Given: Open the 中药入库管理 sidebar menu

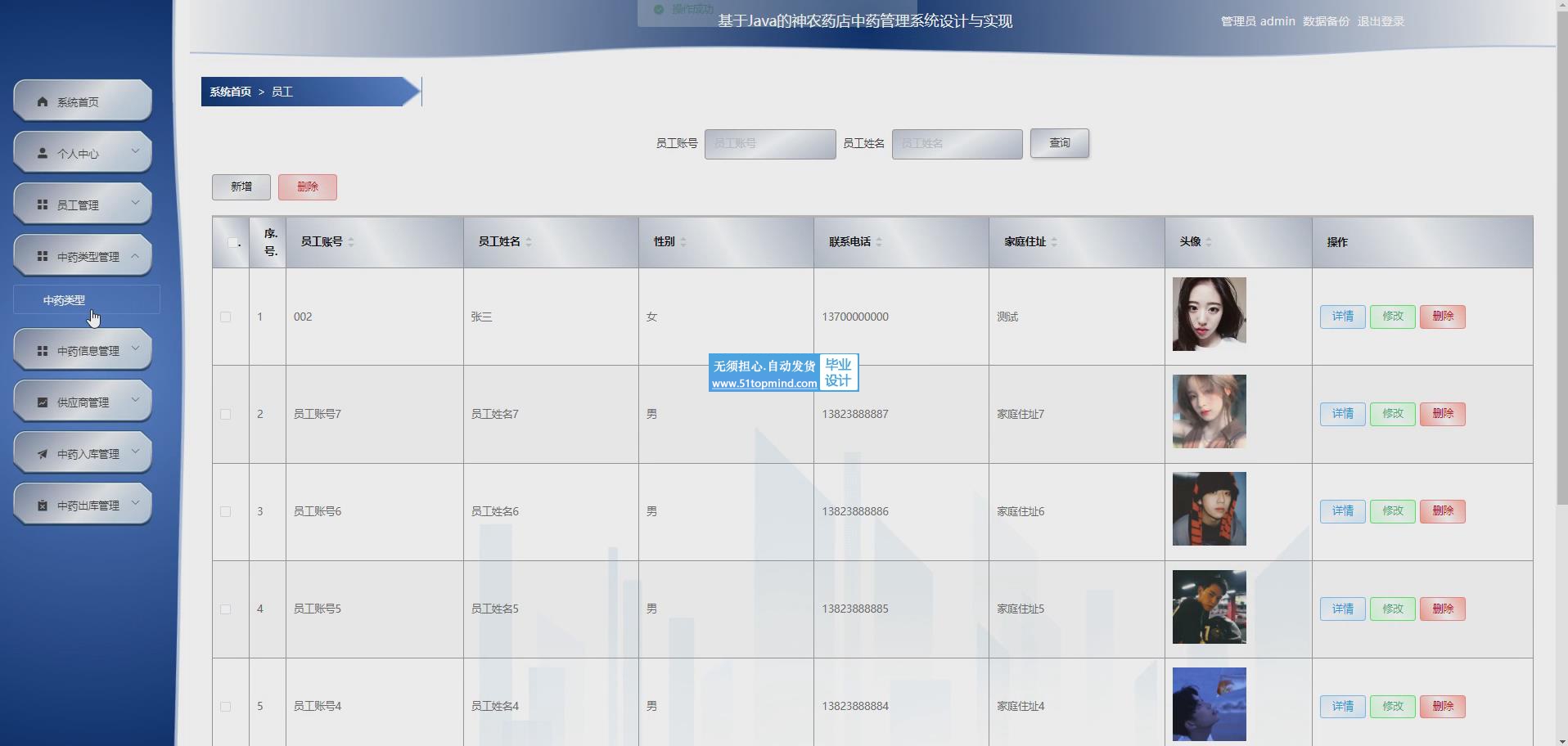Looking at the screenshot, I should click(83, 452).
